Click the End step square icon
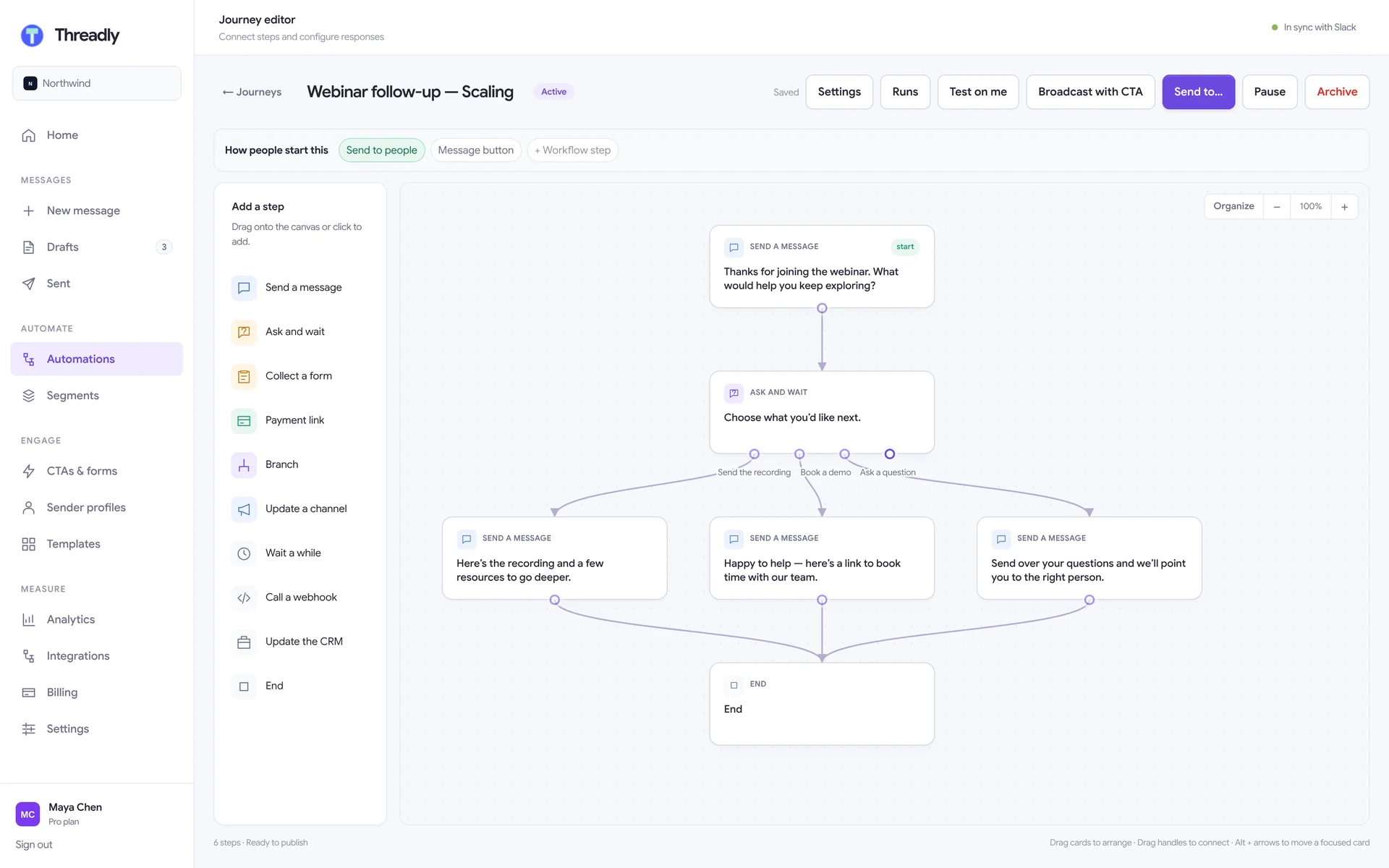Viewport: 1389px width, 868px height. click(244, 686)
